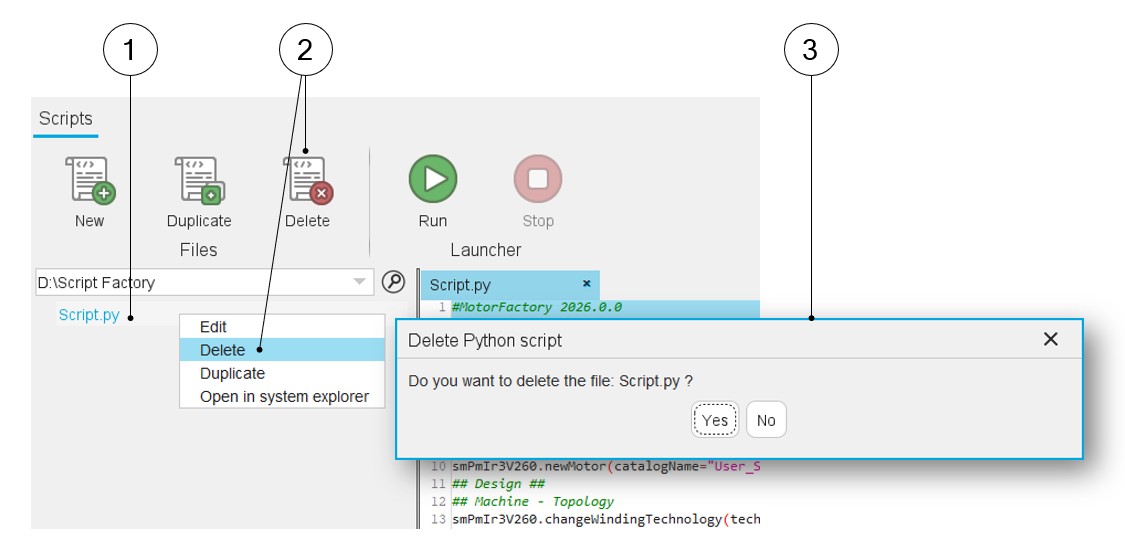Choose Open in system explorer
Screen dimensions: 1125x550
[284, 397]
